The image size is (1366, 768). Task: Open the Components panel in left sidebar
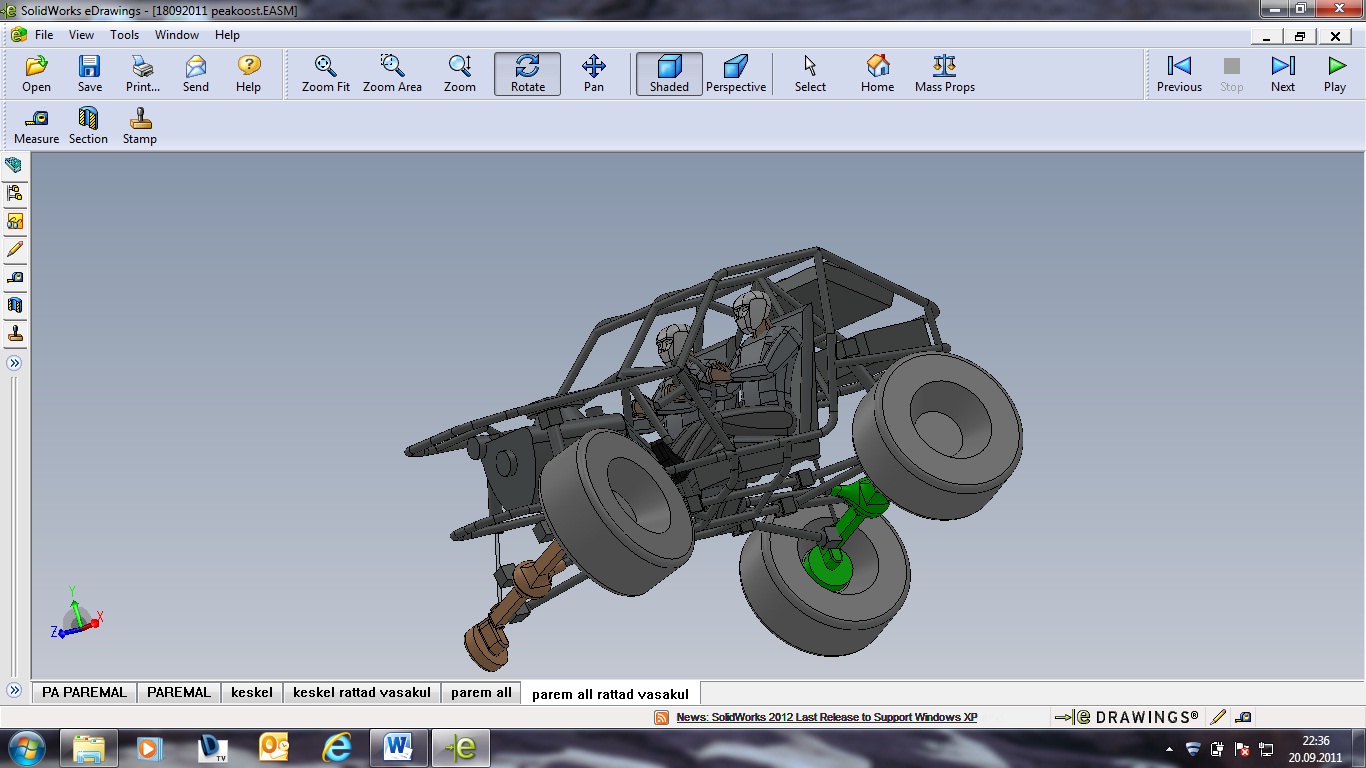coord(14,165)
